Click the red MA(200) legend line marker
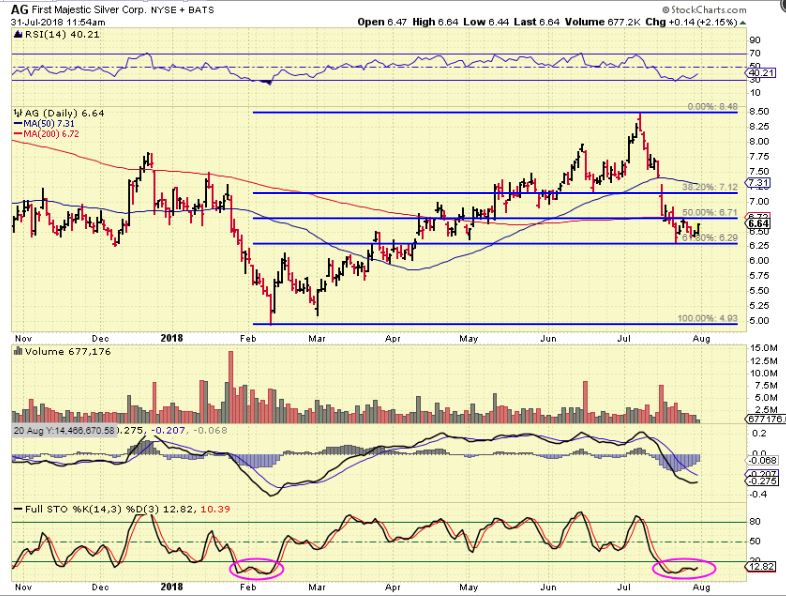The image size is (786, 596). click(x=18, y=134)
